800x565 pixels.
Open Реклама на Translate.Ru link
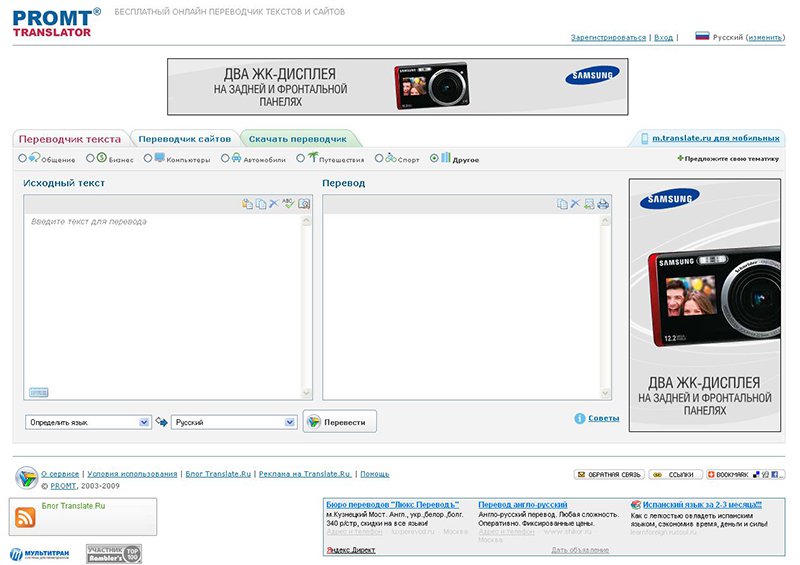(x=305, y=474)
